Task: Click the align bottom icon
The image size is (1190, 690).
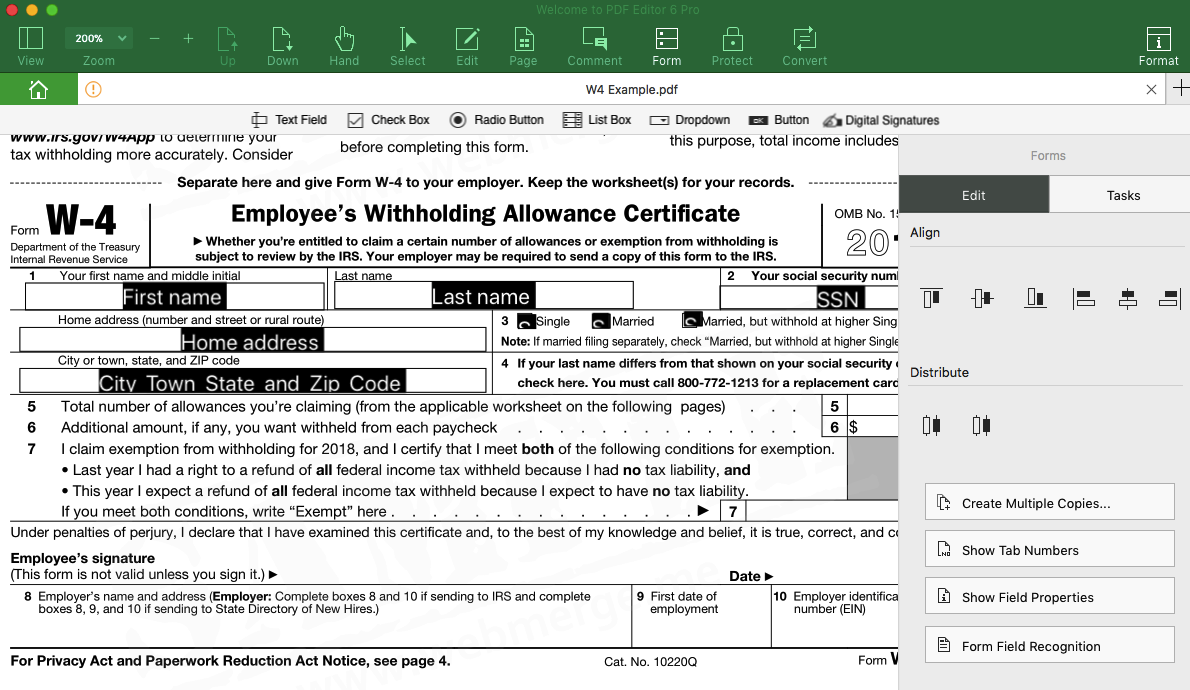Action: (1035, 298)
